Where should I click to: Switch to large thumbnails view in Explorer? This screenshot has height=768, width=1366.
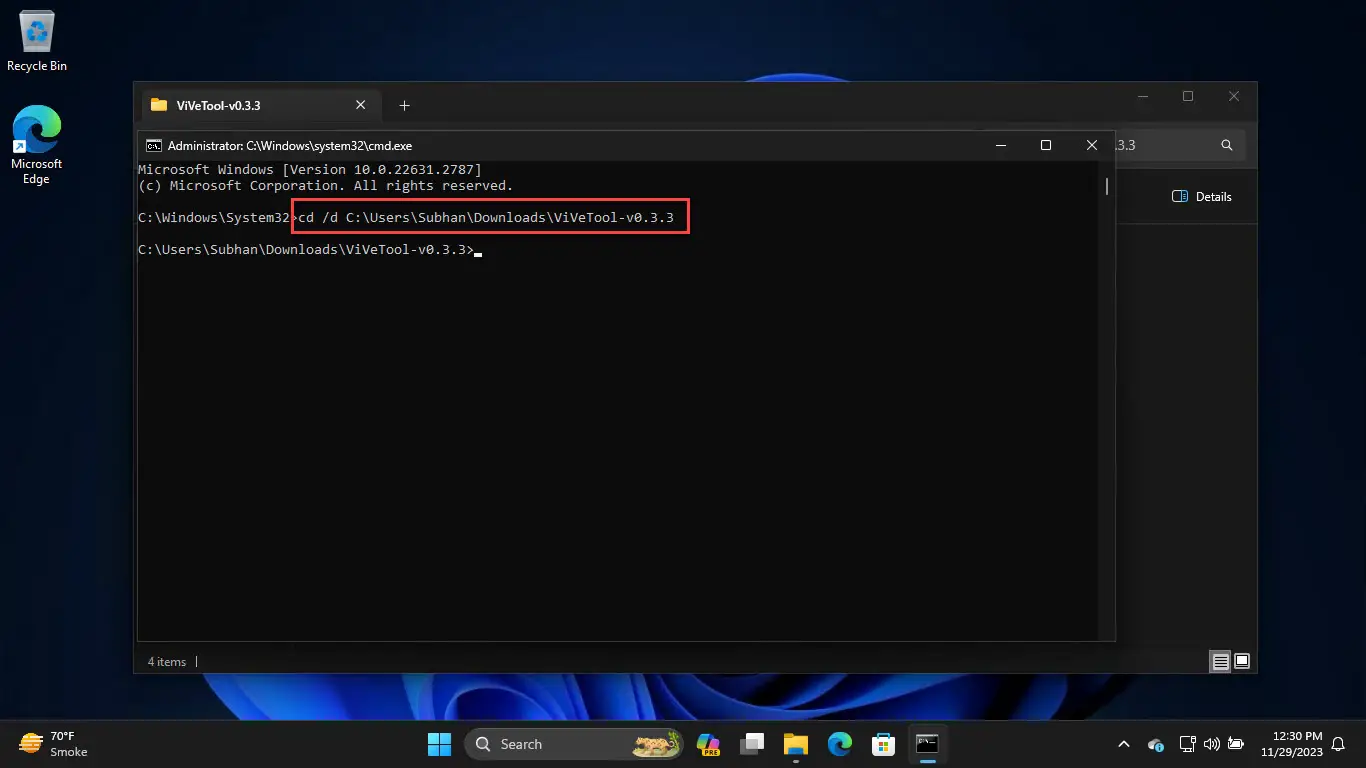(x=1242, y=661)
